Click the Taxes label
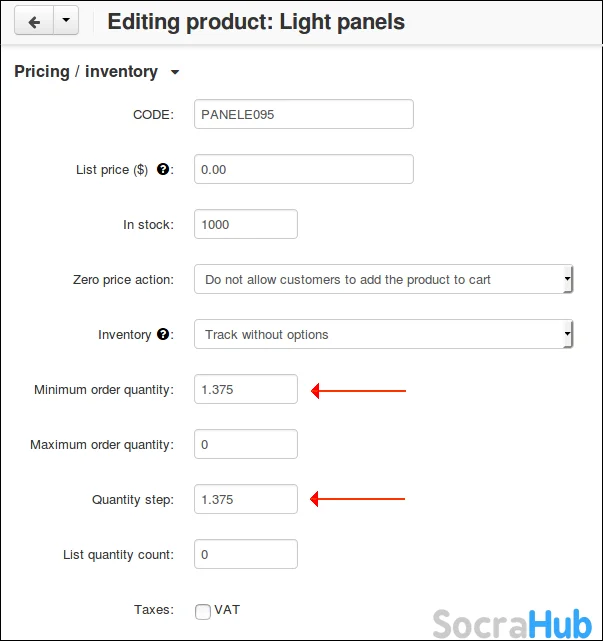 pyautogui.click(x=153, y=609)
